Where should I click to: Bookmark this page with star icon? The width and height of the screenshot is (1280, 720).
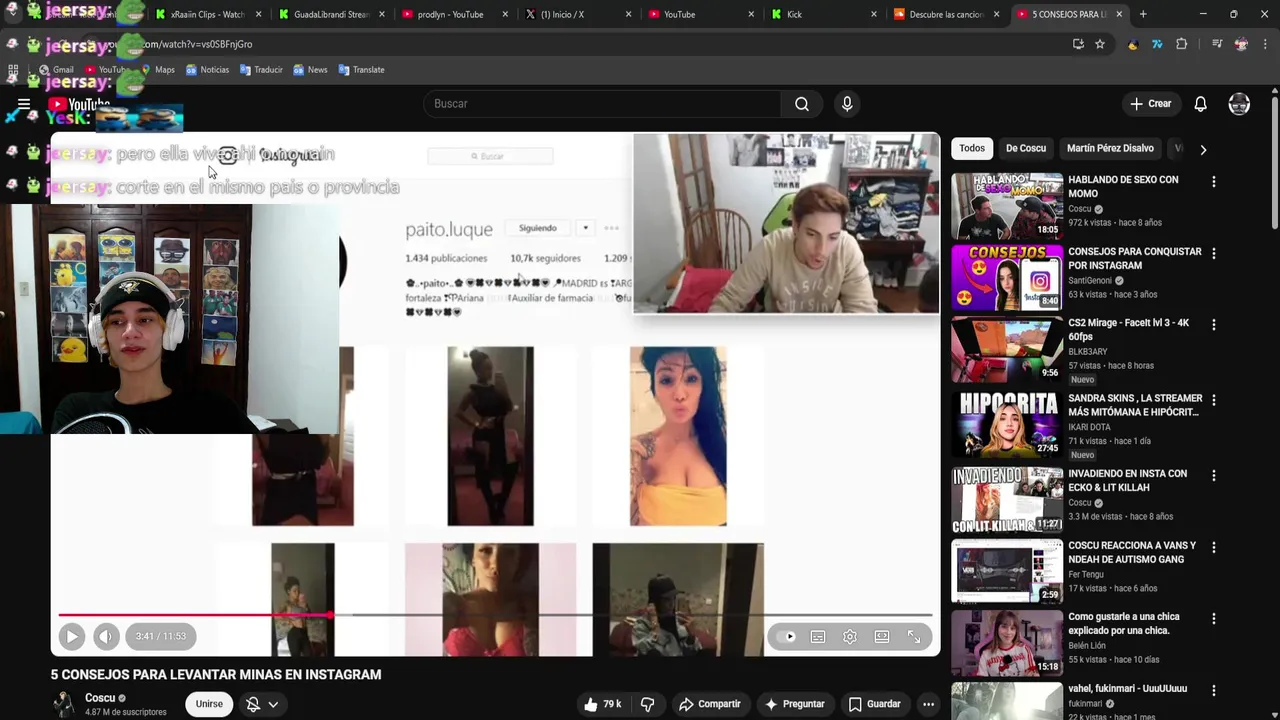click(1100, 44)
